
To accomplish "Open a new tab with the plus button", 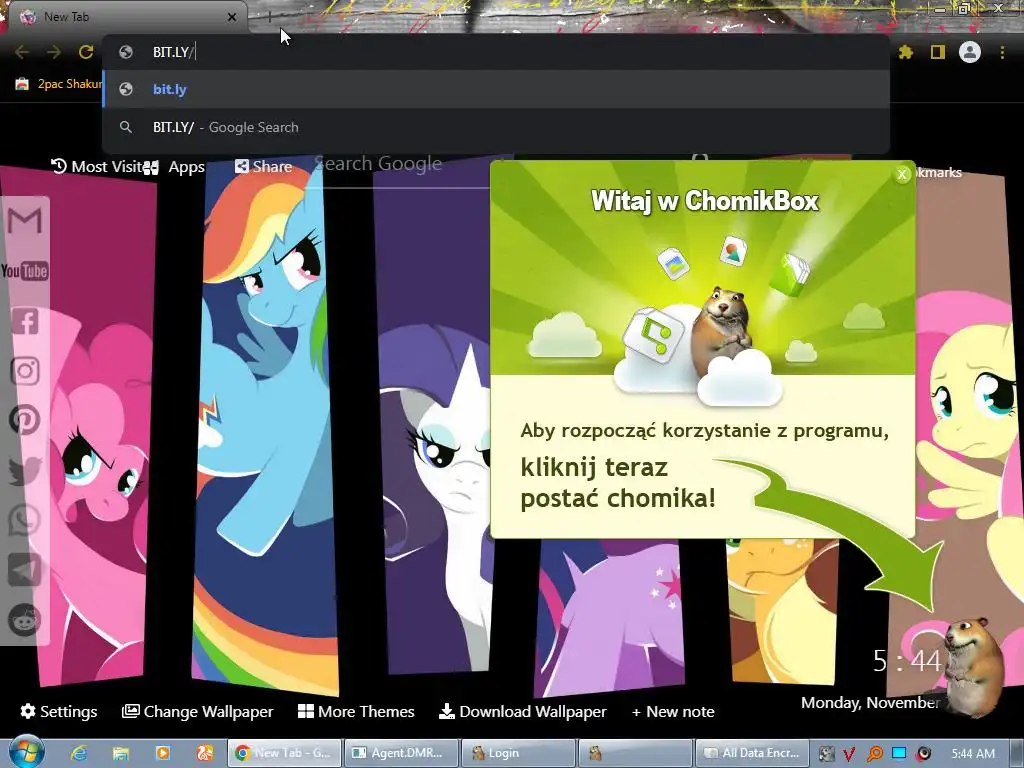I will (269, 17).
